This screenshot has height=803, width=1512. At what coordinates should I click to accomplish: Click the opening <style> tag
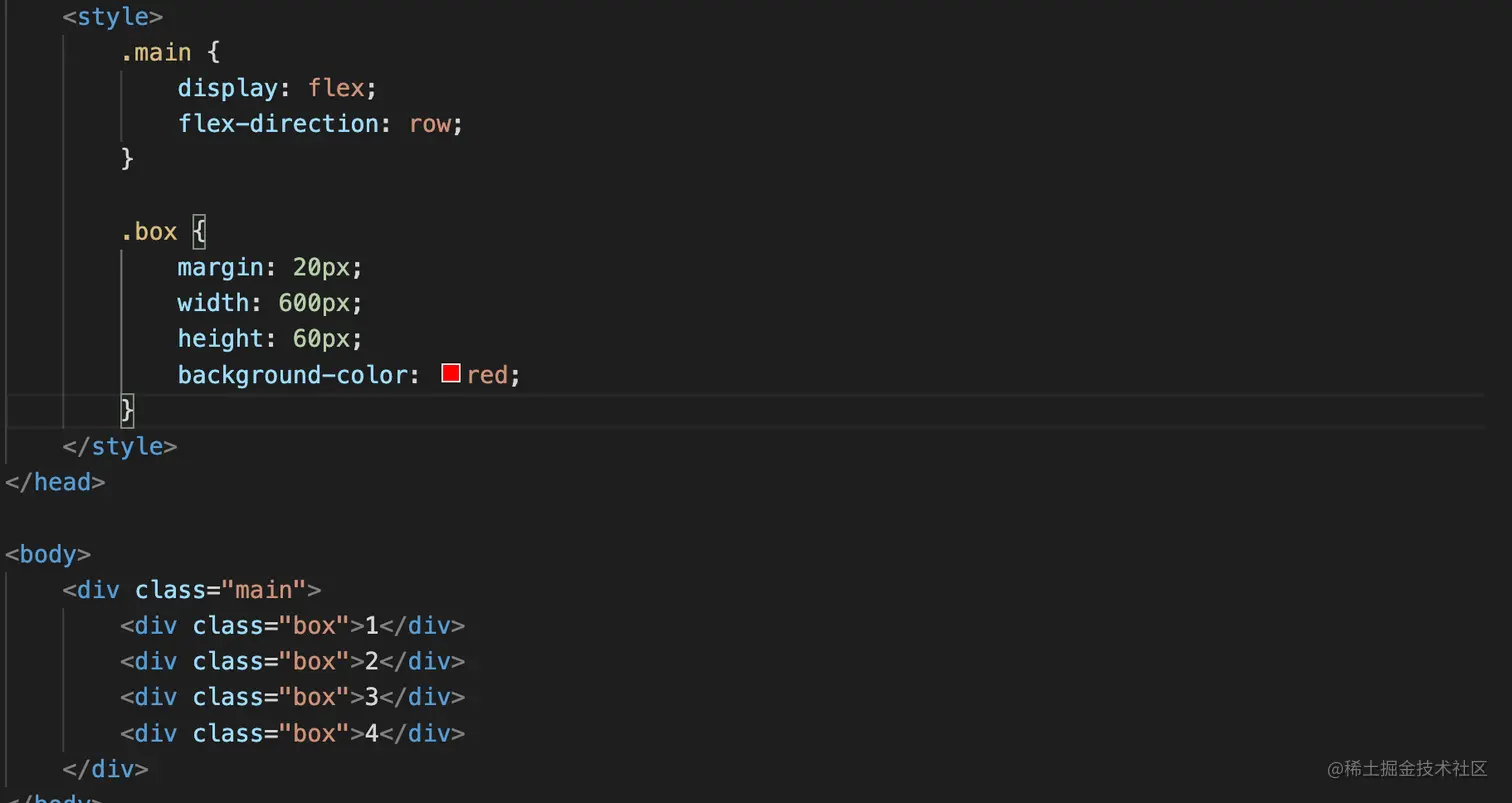(x=112, y=17)
